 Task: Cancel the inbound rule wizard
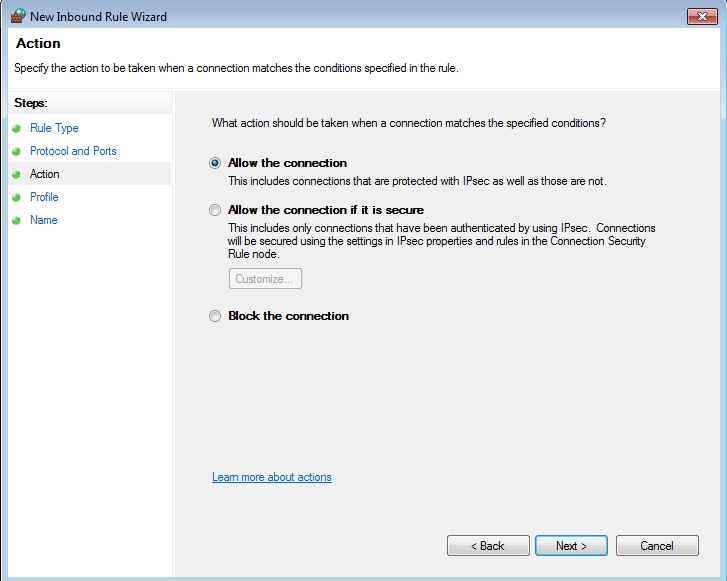(x=657, y=546)
